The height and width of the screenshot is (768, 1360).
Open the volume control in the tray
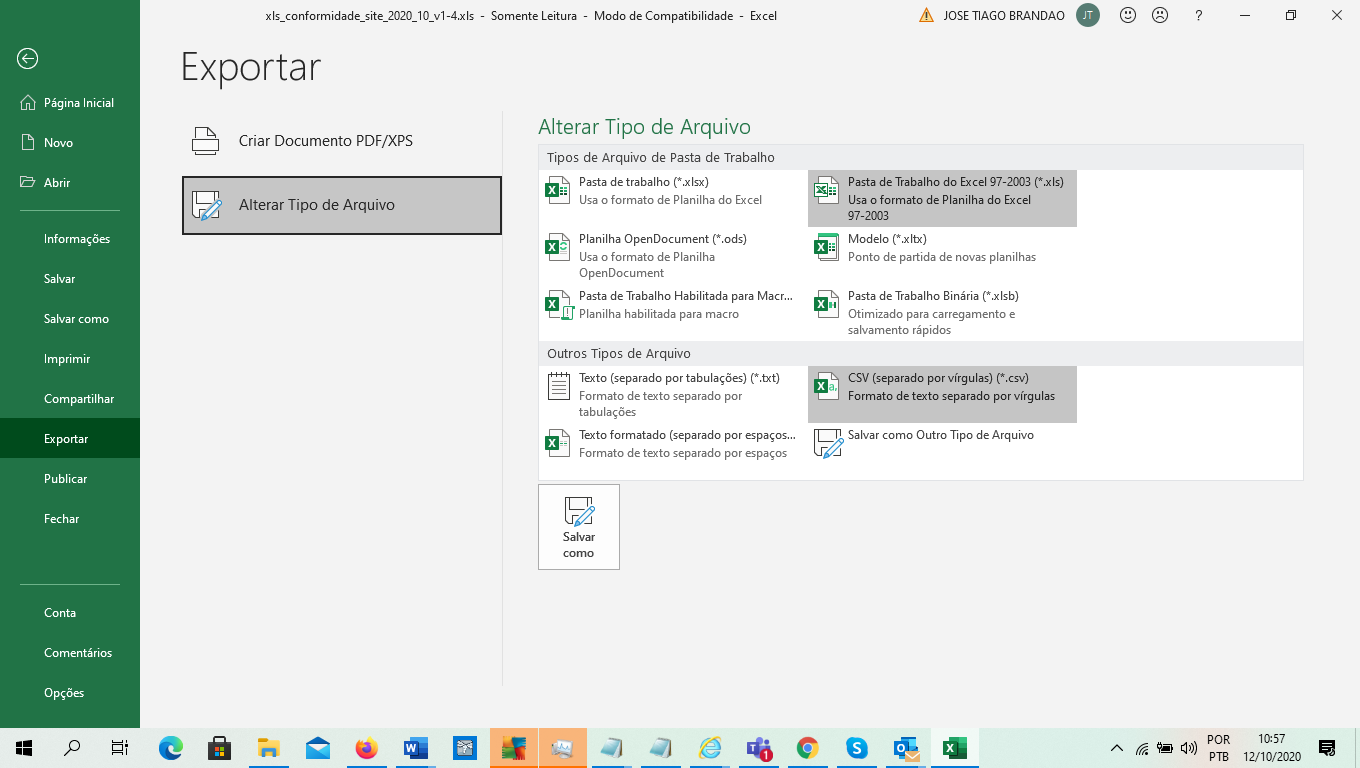(x=1189, y=747)
